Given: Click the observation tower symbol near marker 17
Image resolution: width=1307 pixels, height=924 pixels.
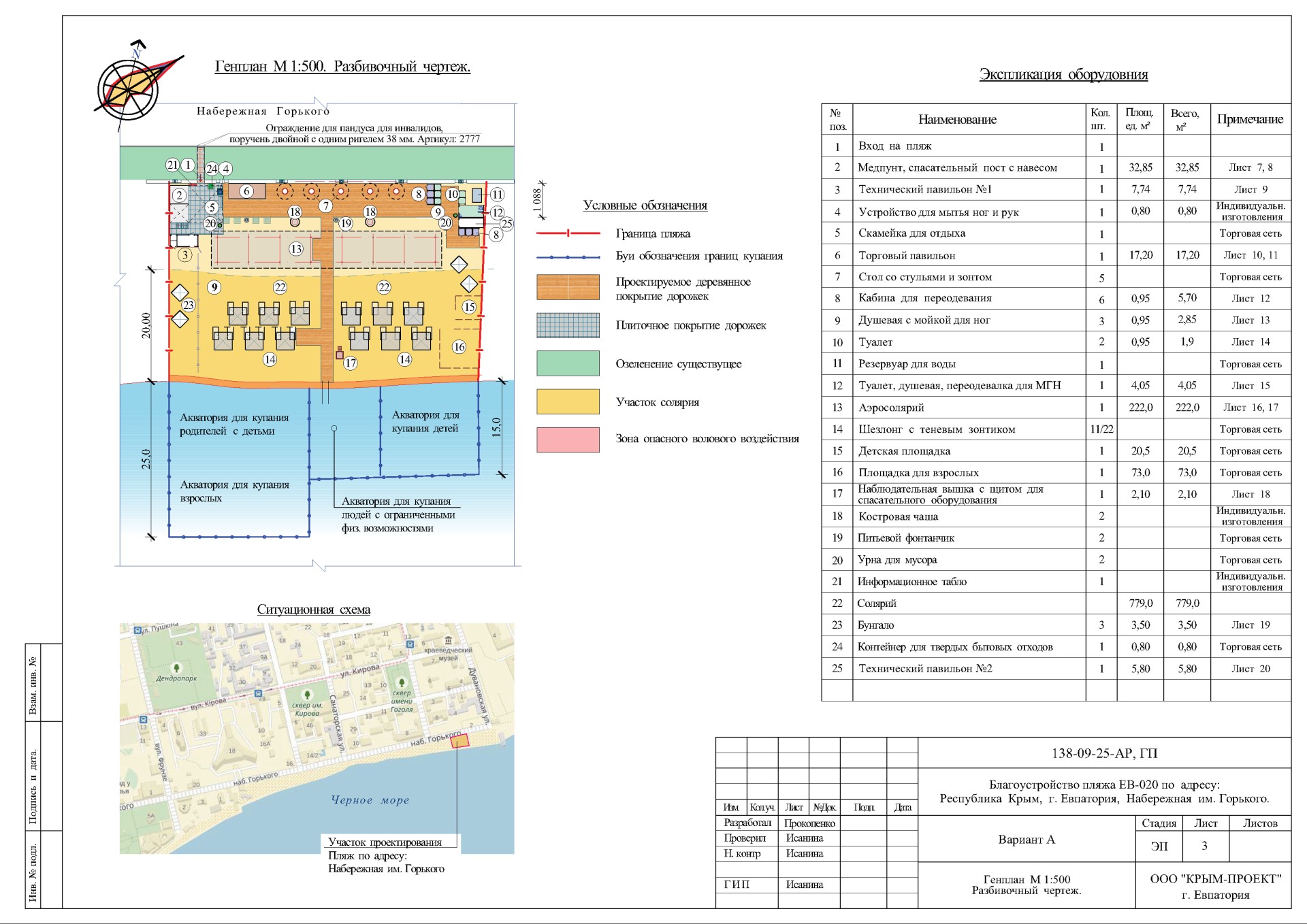Looking at the screenshot, I should (339, 352).
